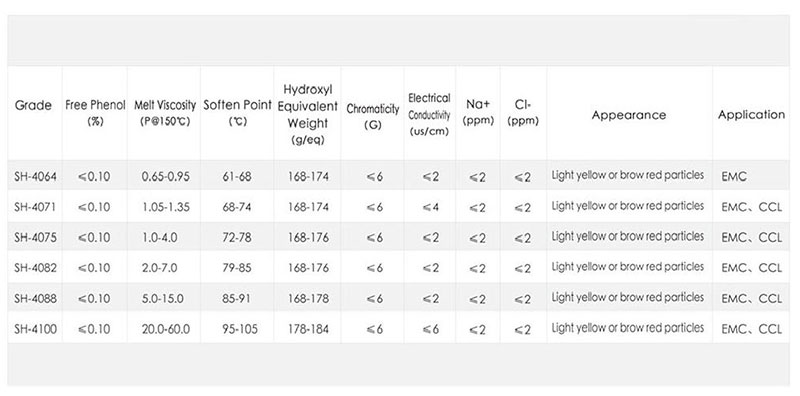The width and height of the screenshot is (800, 396).
Task: Click the SH-4088 grade row label
Action: [35, 299]
